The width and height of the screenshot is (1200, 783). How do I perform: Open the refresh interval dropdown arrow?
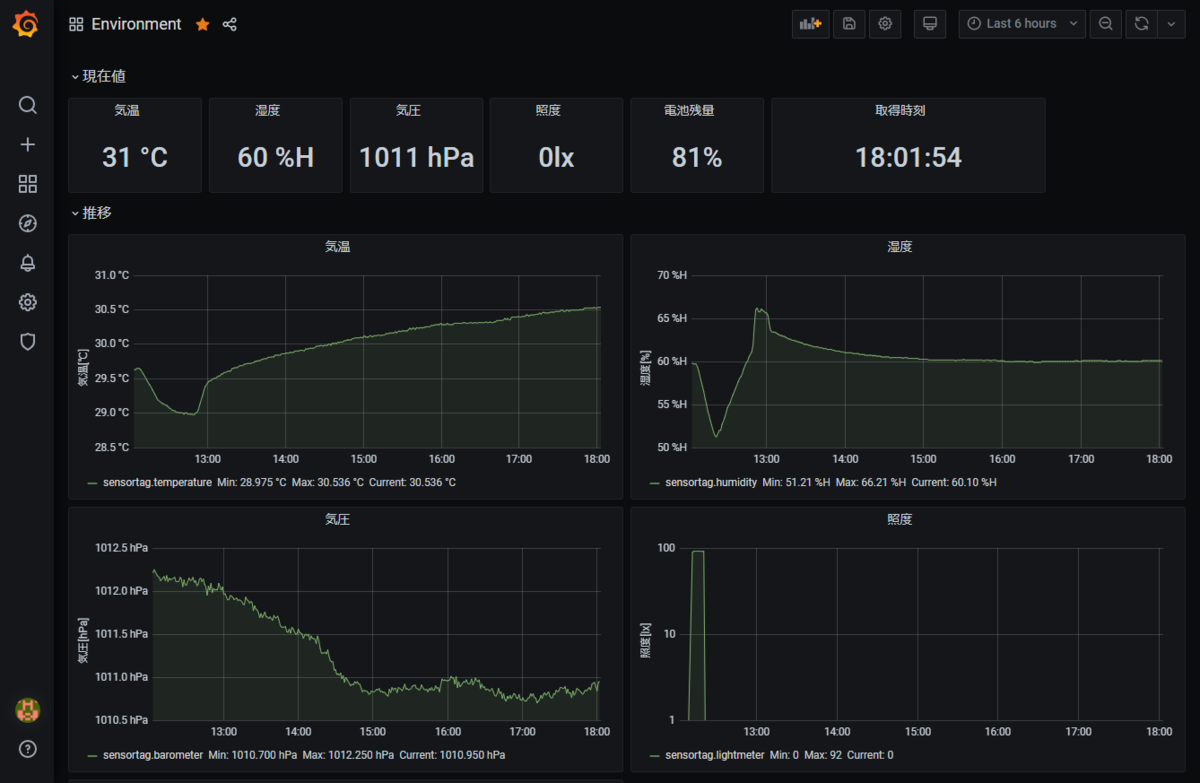point(1171,24)
